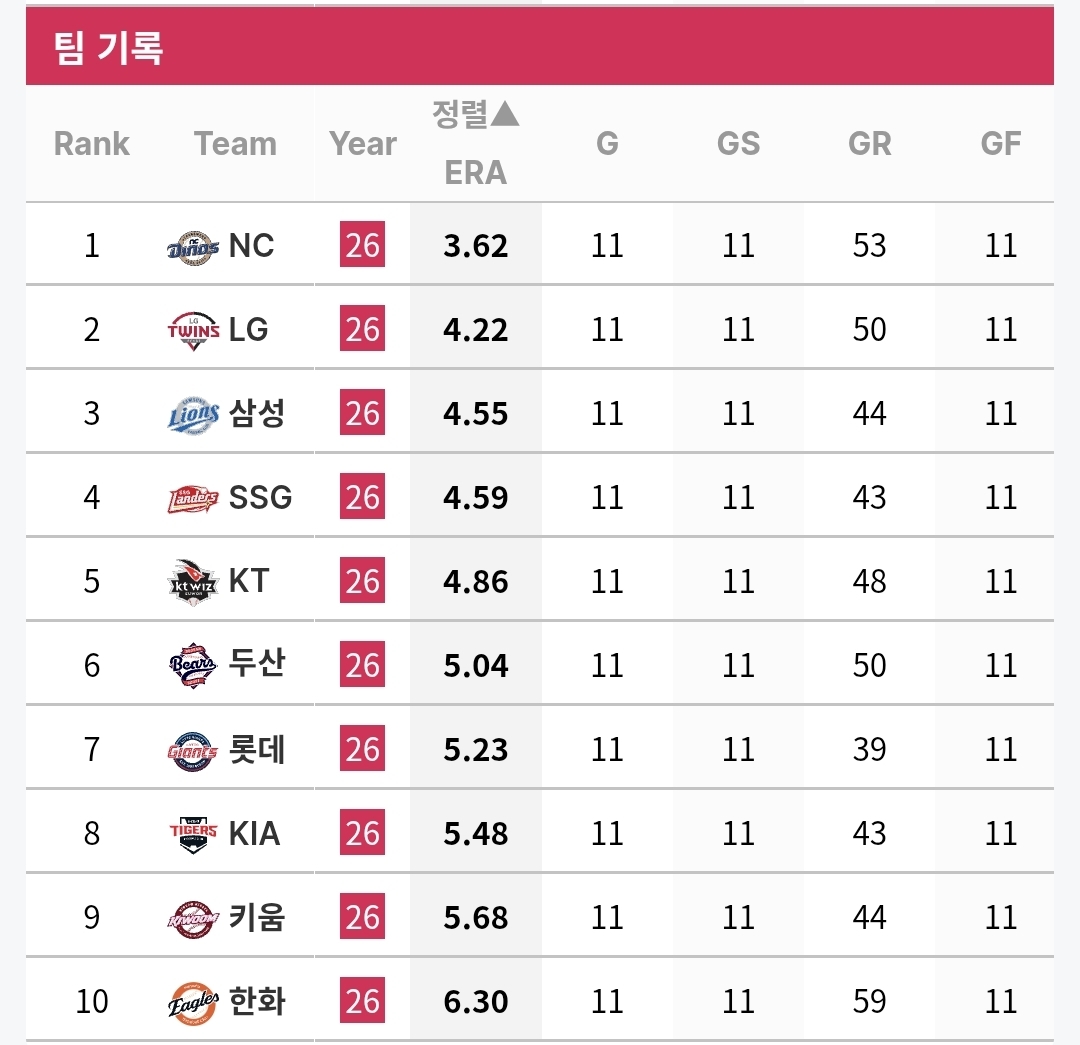Sort table by G column header

pos(607,144)
